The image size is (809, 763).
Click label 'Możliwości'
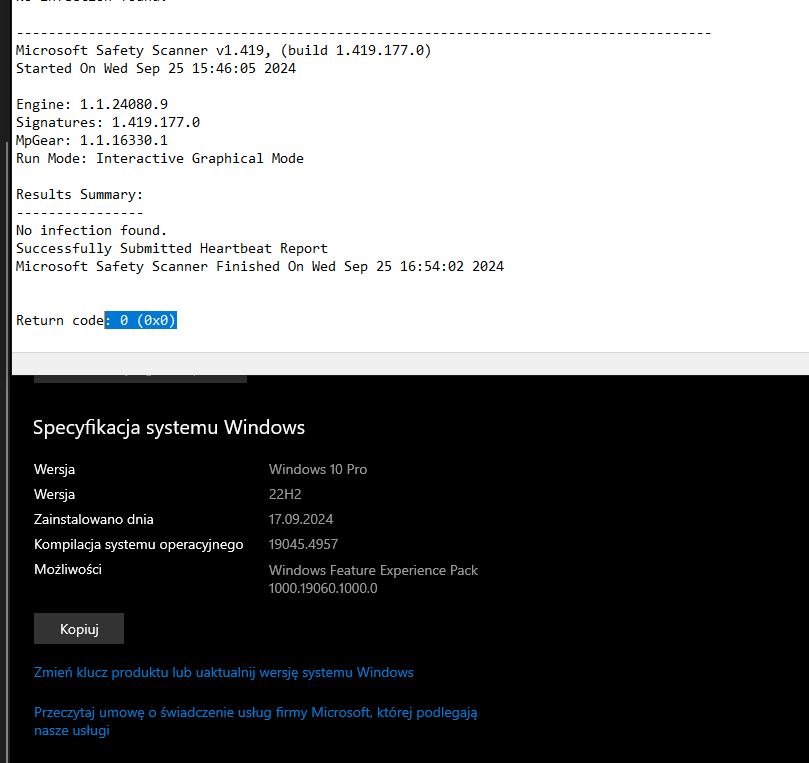[68, 569]
